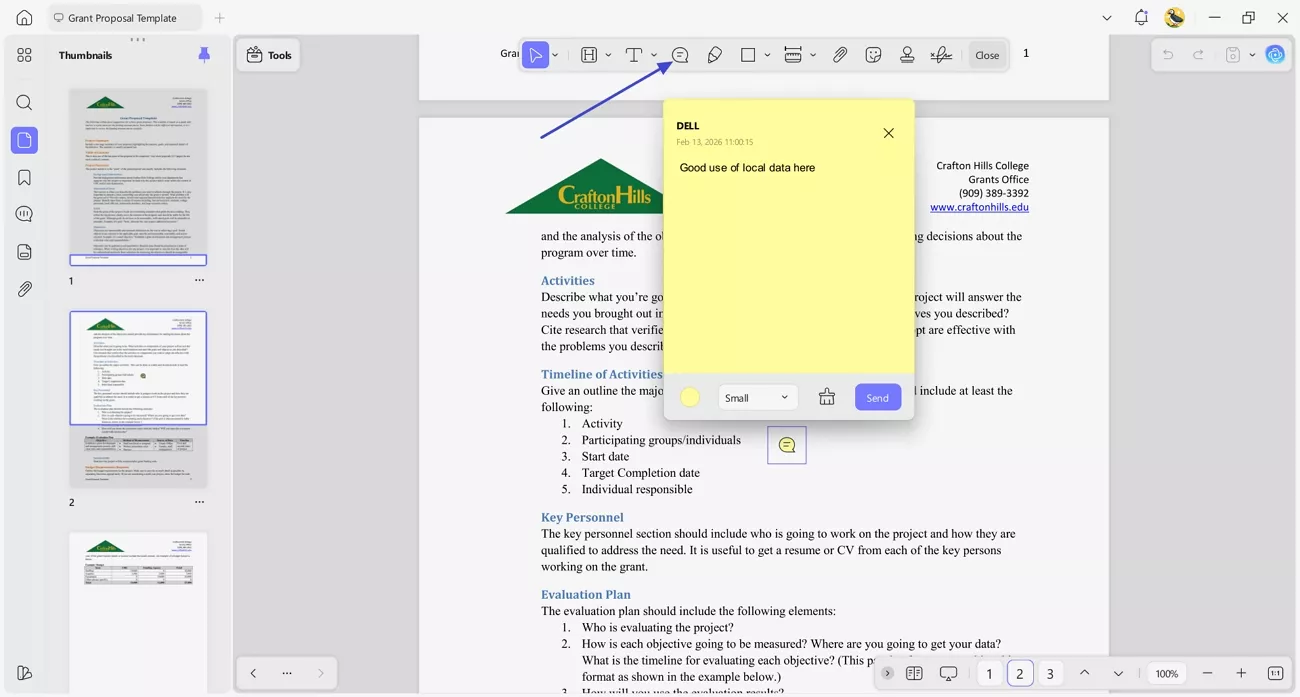Select the text highlight markup tool
This screenshot has width=1300, height=697.
pos(589,55)
